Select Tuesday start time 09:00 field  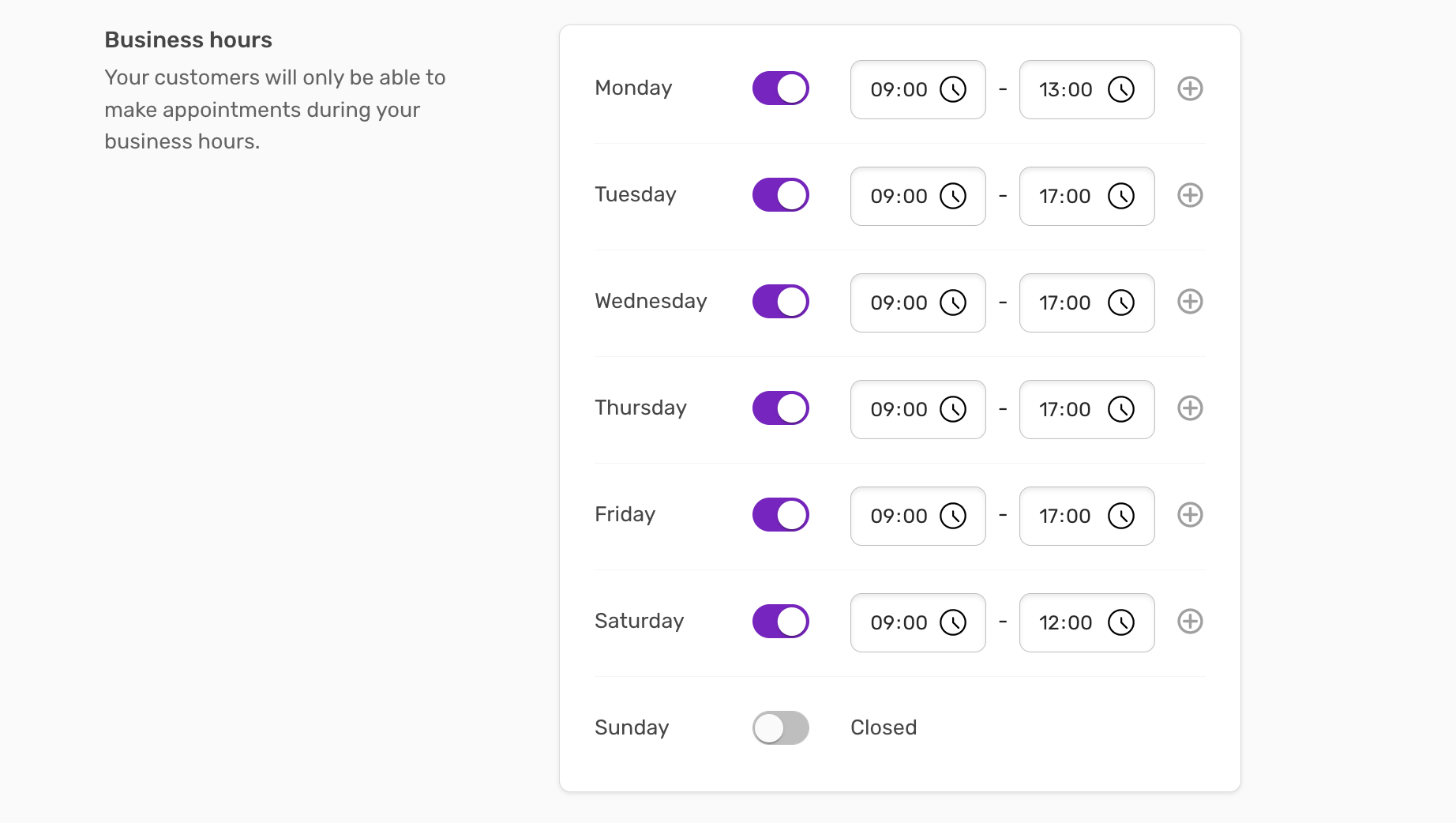(x=918, y=196)
